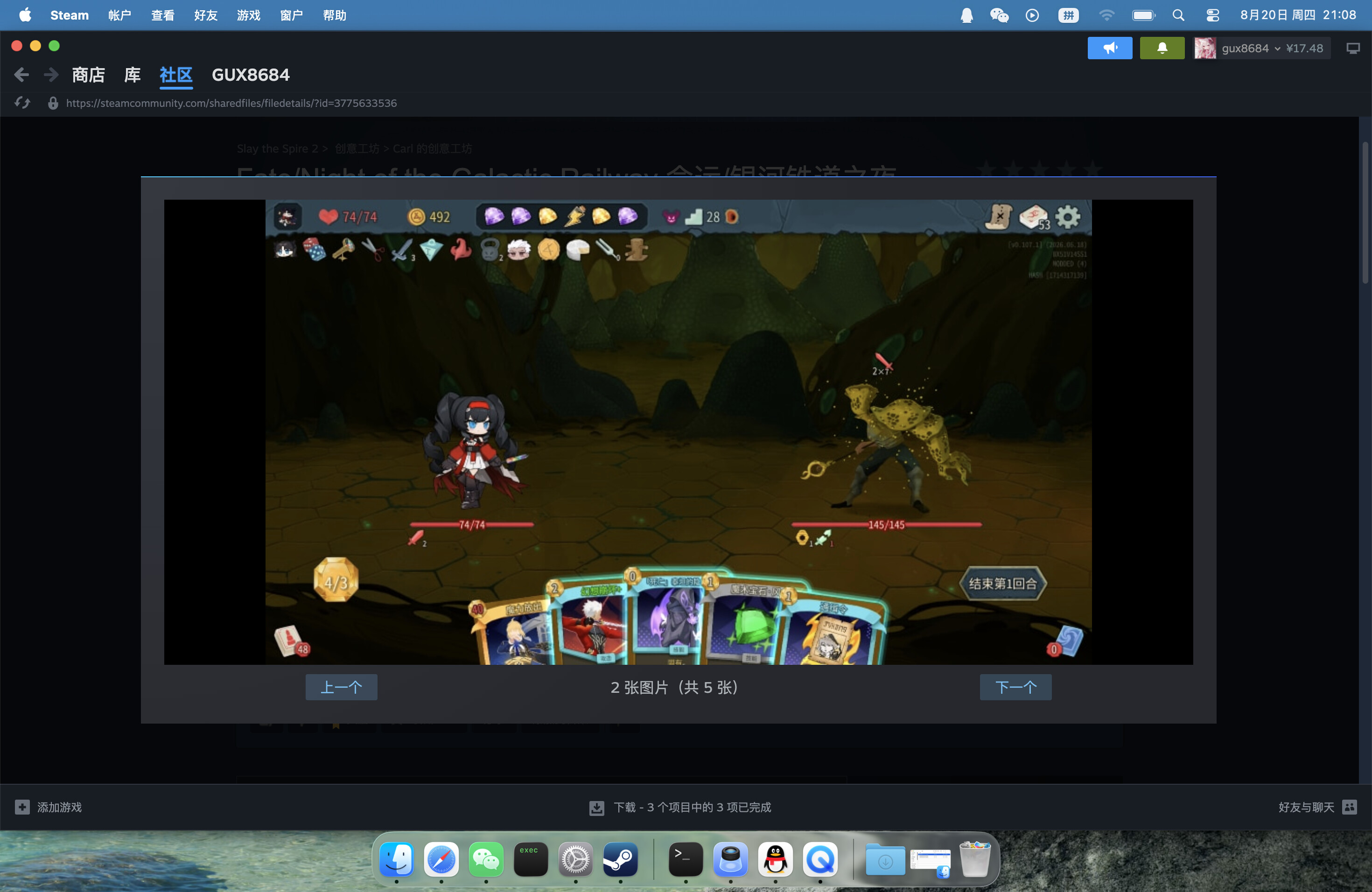
Task: Open WeChat from the Dock
Action: point(486,859)
